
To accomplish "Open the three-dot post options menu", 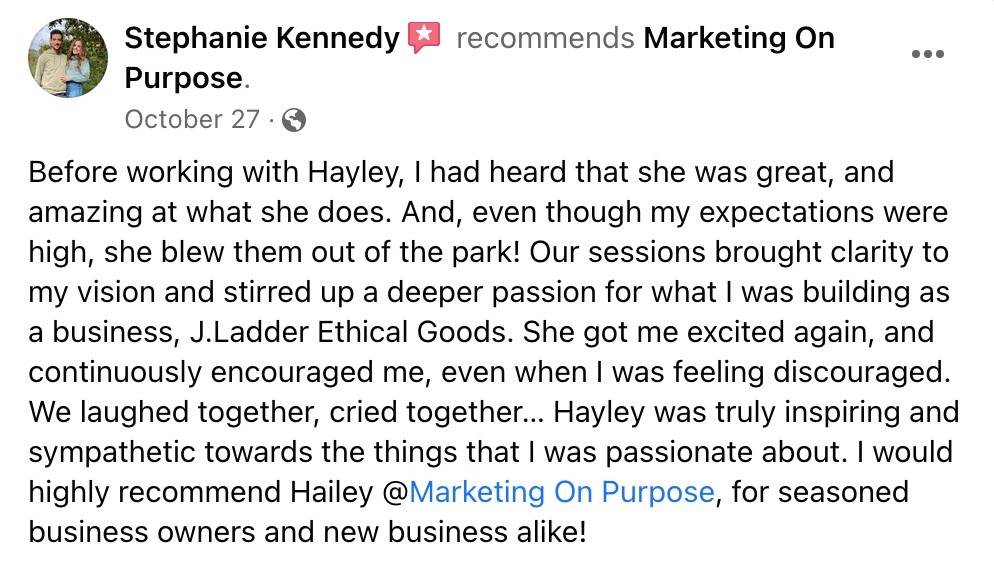I will coord(927,54).
